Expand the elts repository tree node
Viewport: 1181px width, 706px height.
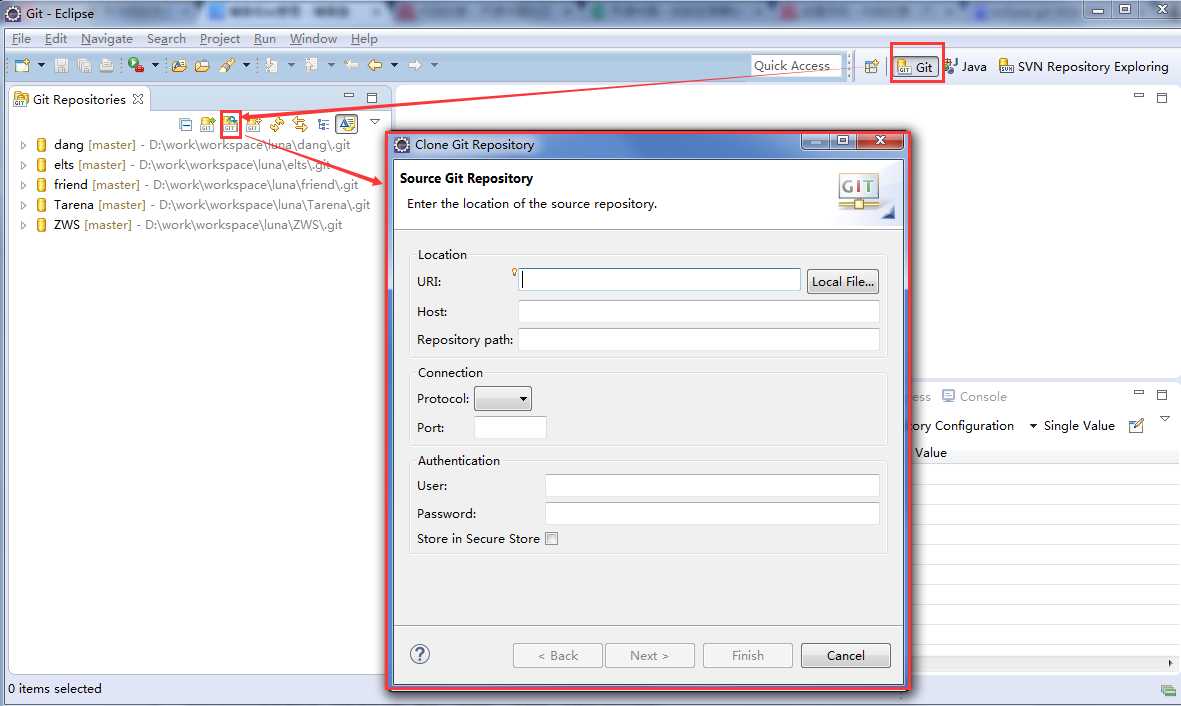pos(23,165)
